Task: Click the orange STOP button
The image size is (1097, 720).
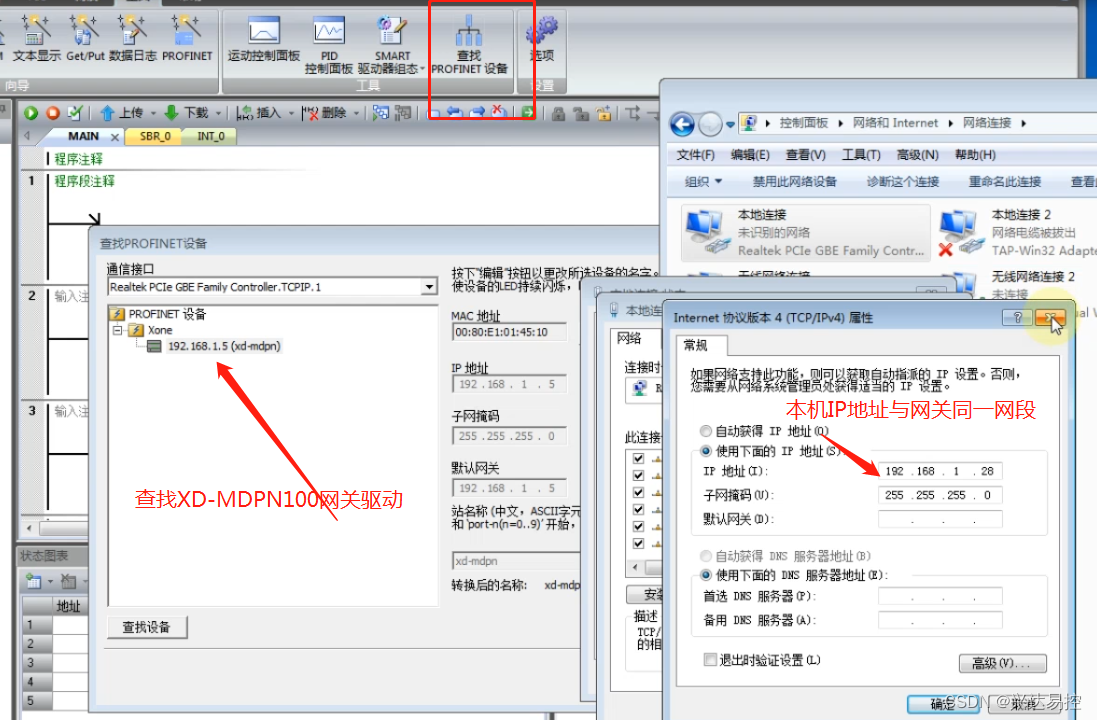Action: coord(52,113)
